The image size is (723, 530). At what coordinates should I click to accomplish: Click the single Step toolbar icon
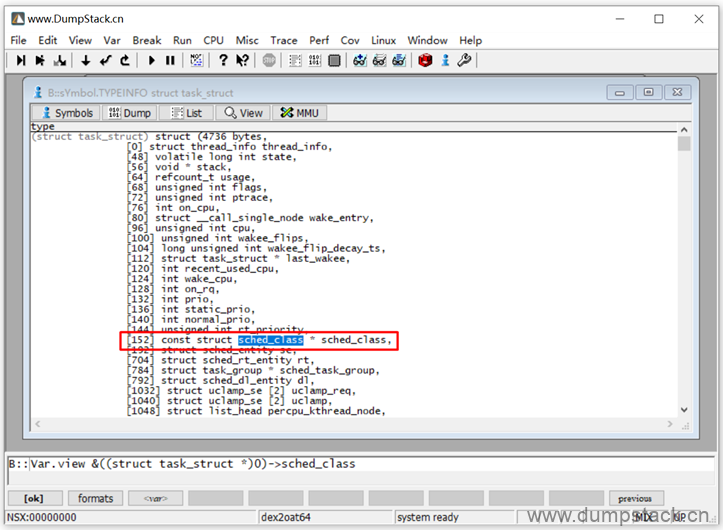pos(22,61)
